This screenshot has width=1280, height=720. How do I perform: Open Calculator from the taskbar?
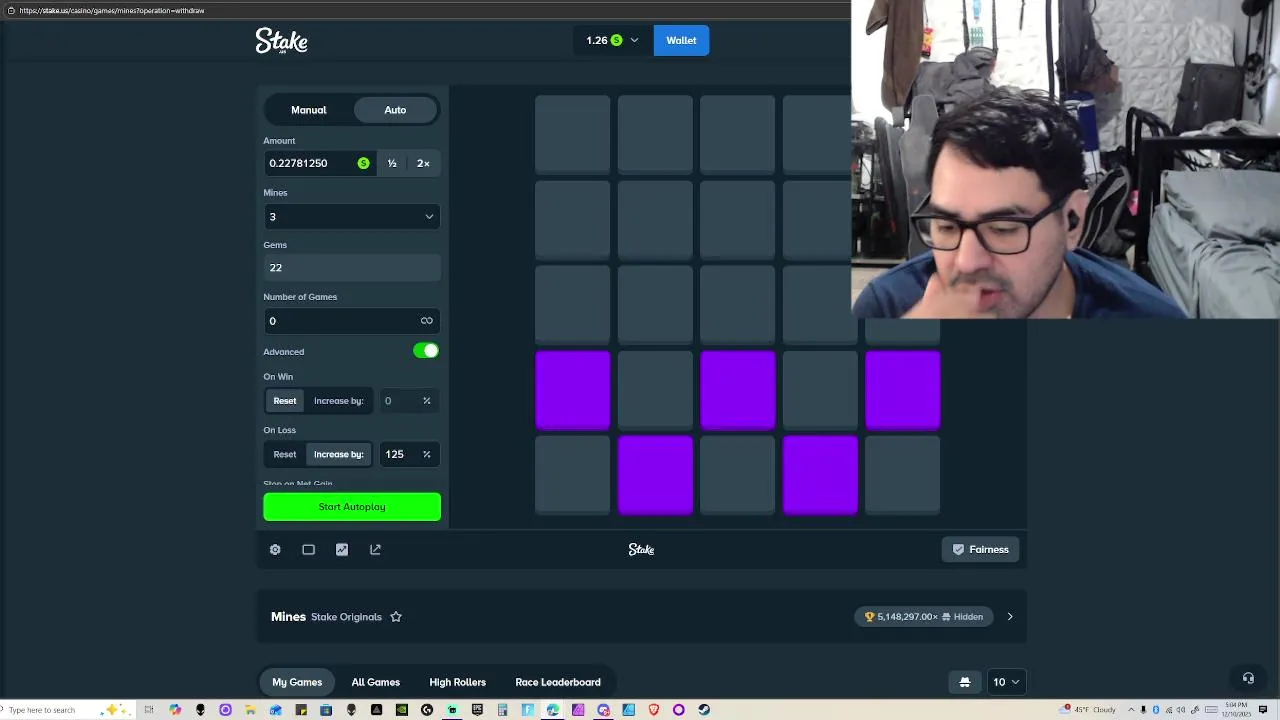click(502, 710)
